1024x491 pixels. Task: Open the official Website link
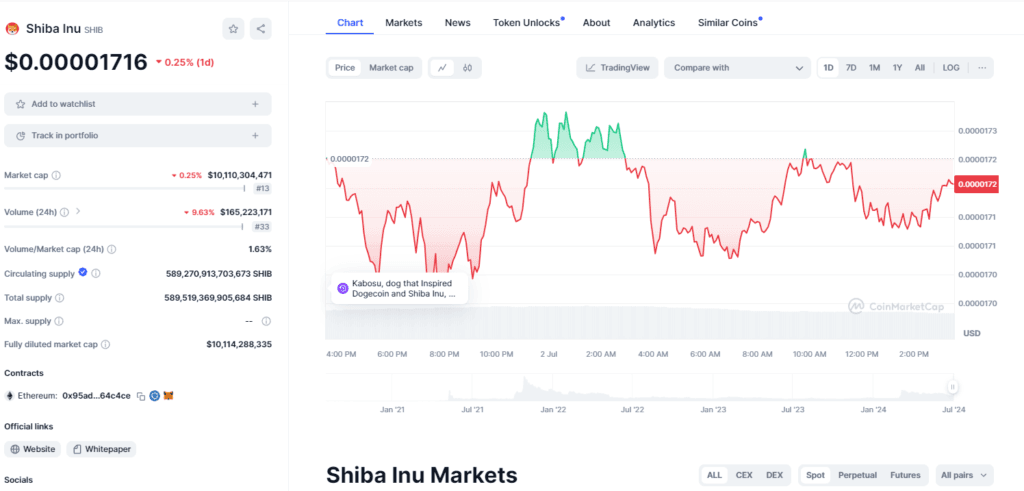tap(33, 449)
